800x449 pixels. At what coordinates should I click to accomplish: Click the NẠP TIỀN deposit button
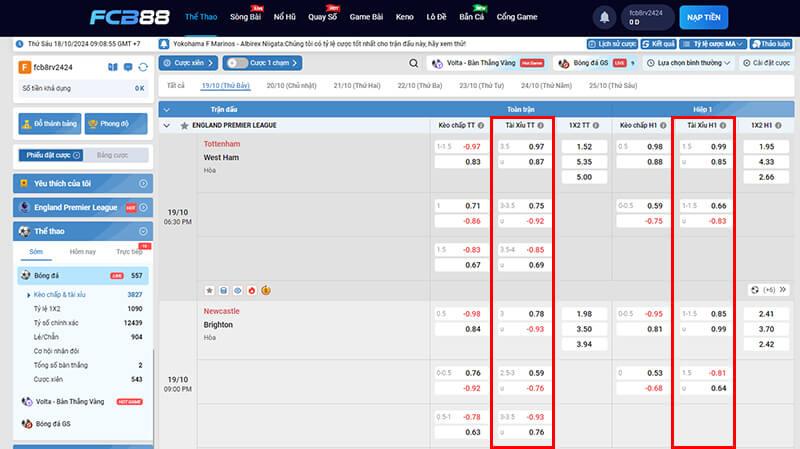click(x=703, y=18)
